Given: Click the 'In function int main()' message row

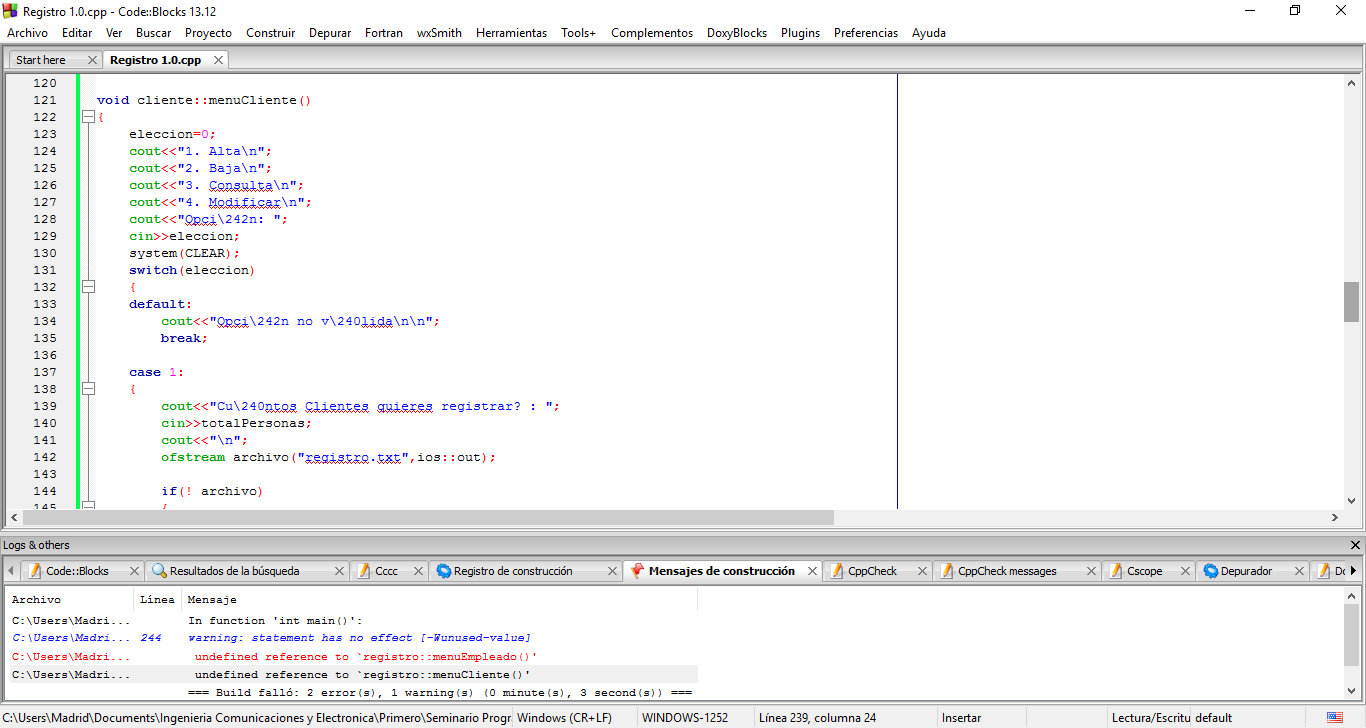Looking at the screenshot, I should tap(352, 620).
